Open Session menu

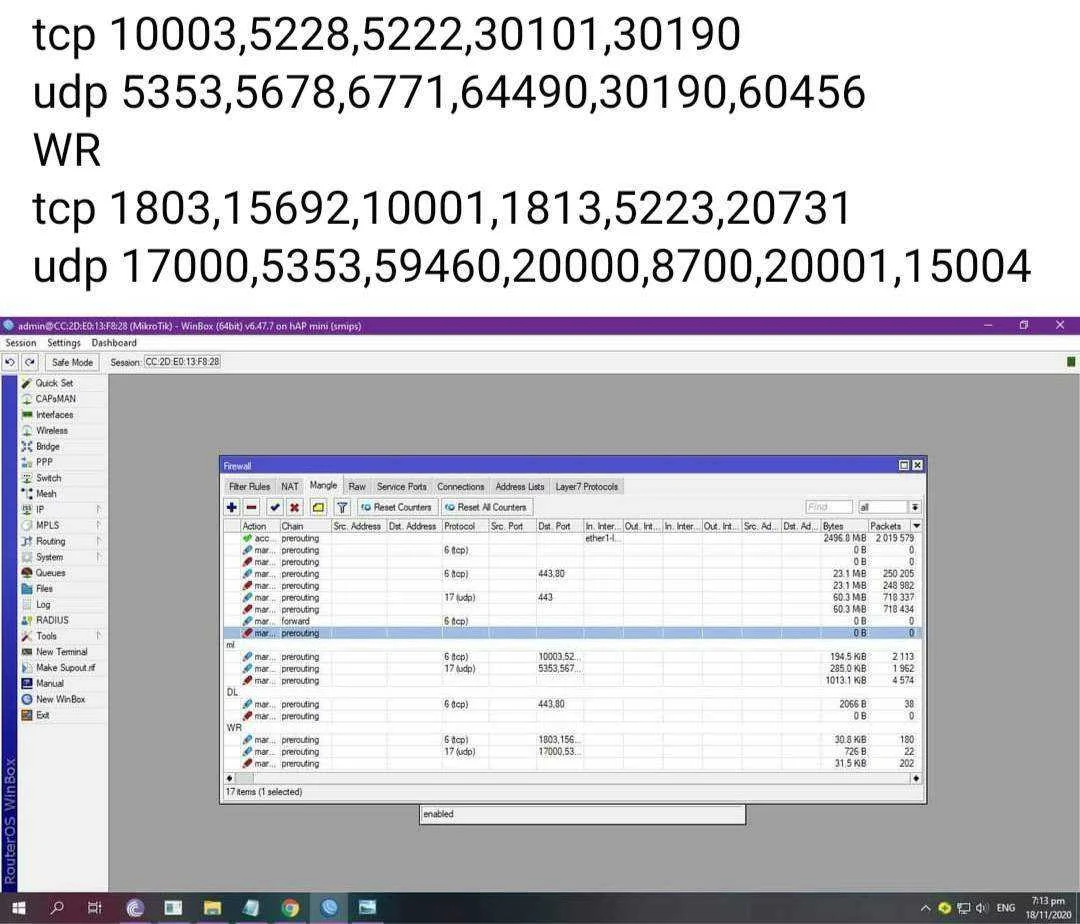click(x=21, y=343)
